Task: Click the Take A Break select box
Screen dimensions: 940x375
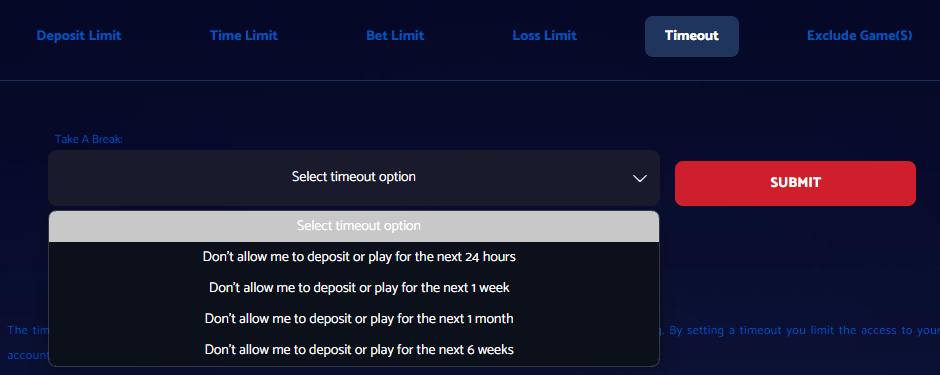Action: click(x=354, y=178)
